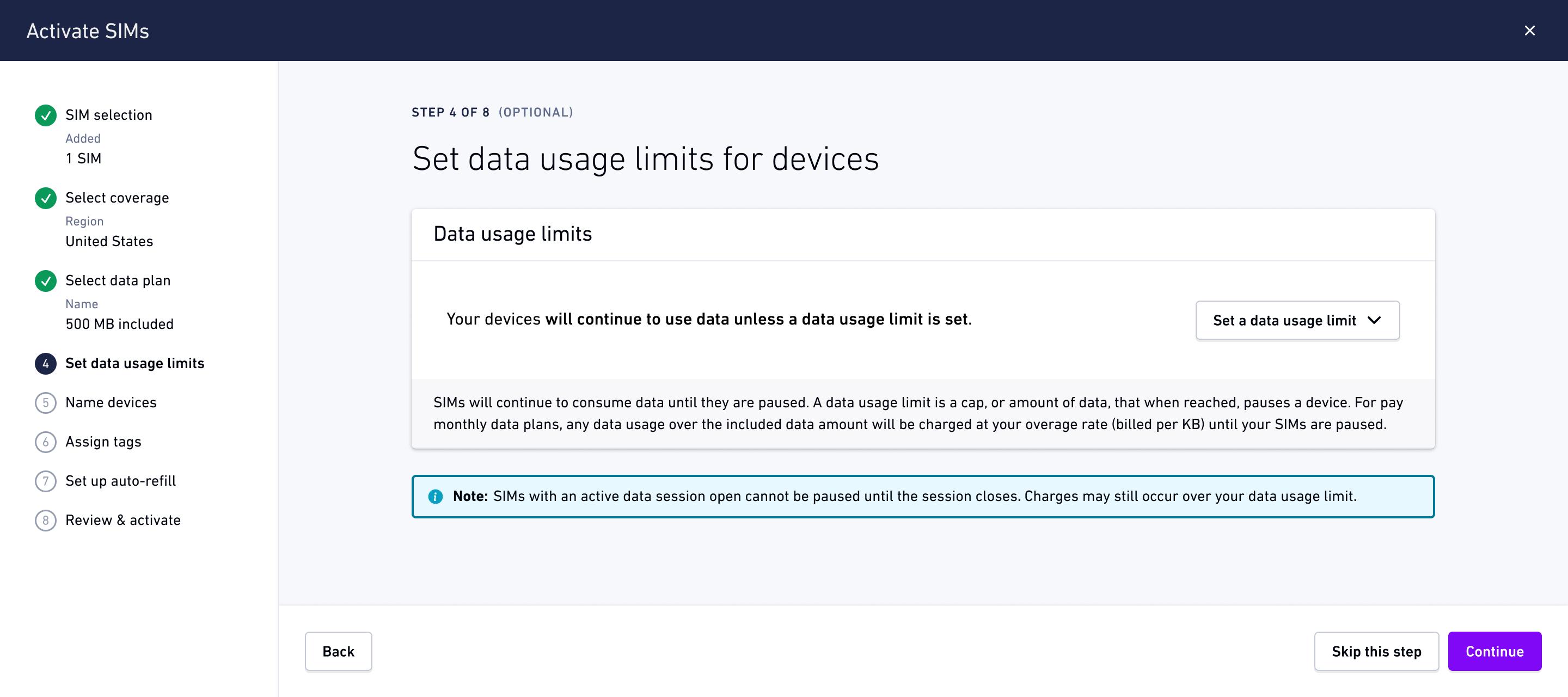Image resolution: width=1568 pixels, height=697 pixels.
Task: Click the step 7 circle for Set up auto-refill
Action: coord(46,481)
